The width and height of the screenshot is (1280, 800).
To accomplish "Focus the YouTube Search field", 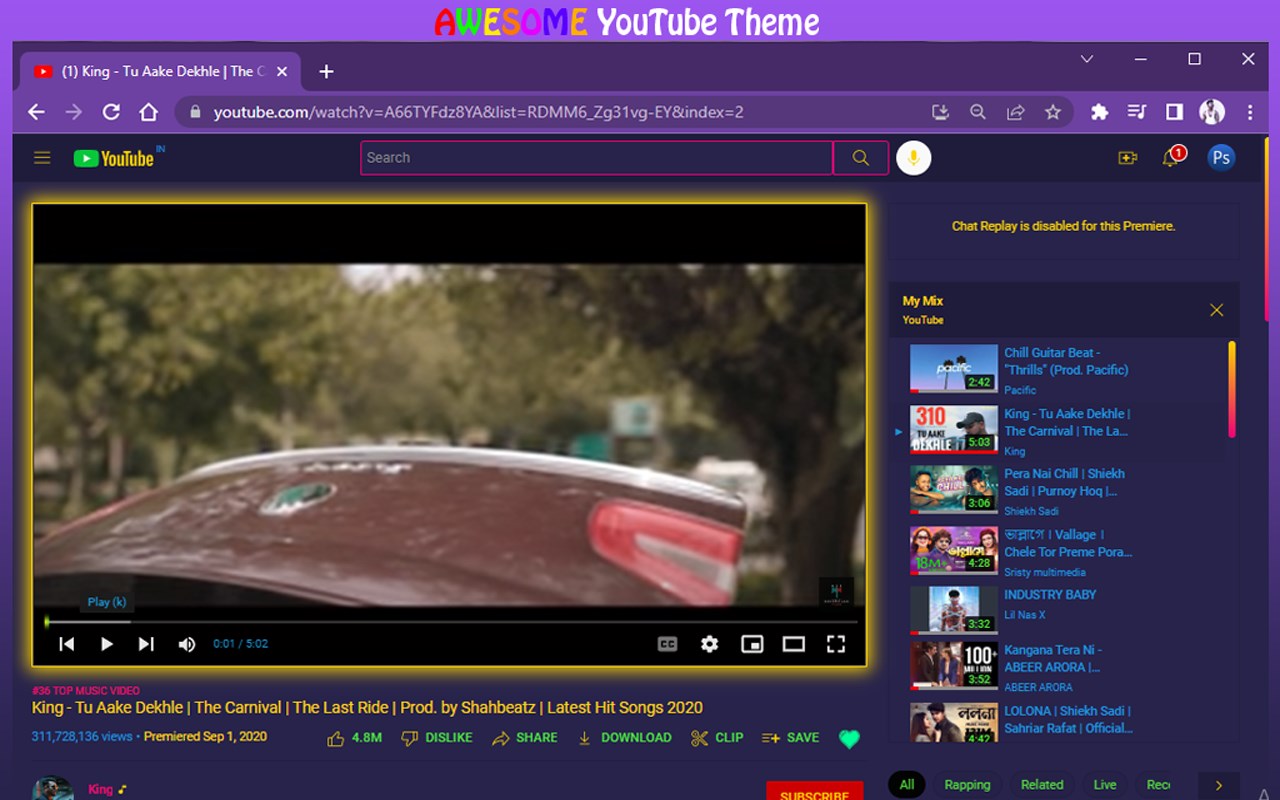I will coord(597,158).
